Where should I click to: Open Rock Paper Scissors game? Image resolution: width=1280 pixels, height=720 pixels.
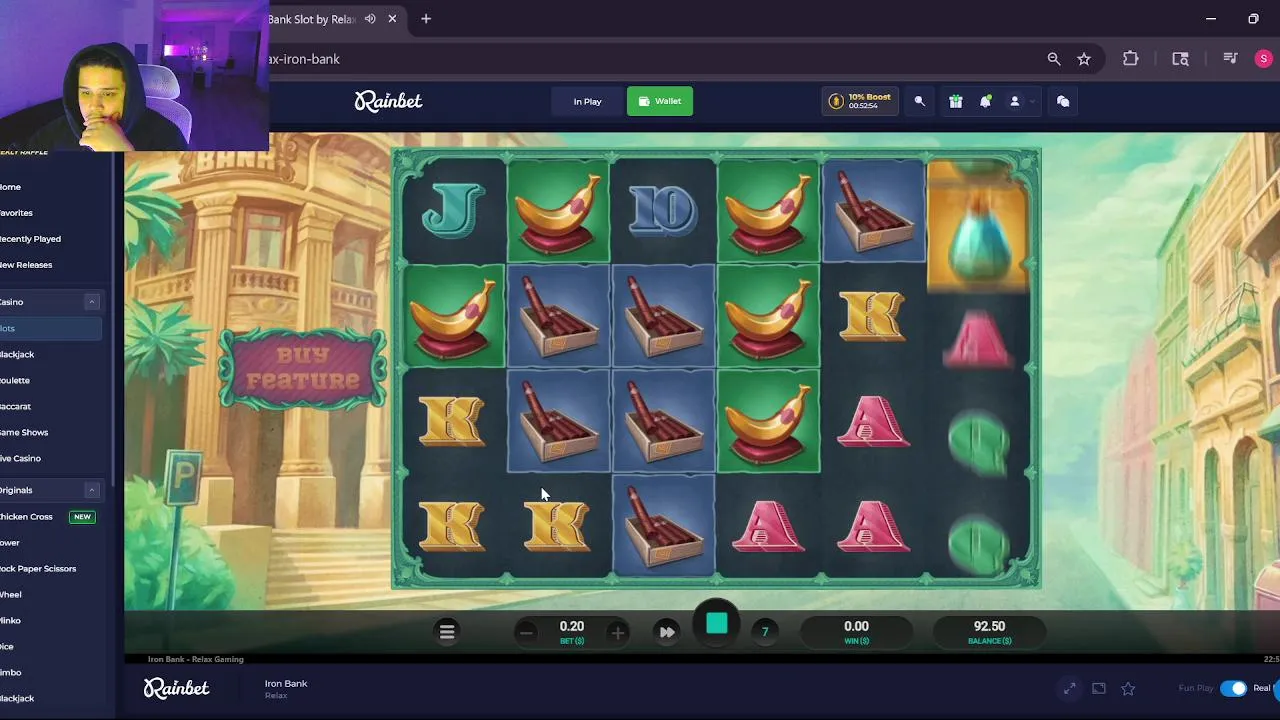coord(38,569)
